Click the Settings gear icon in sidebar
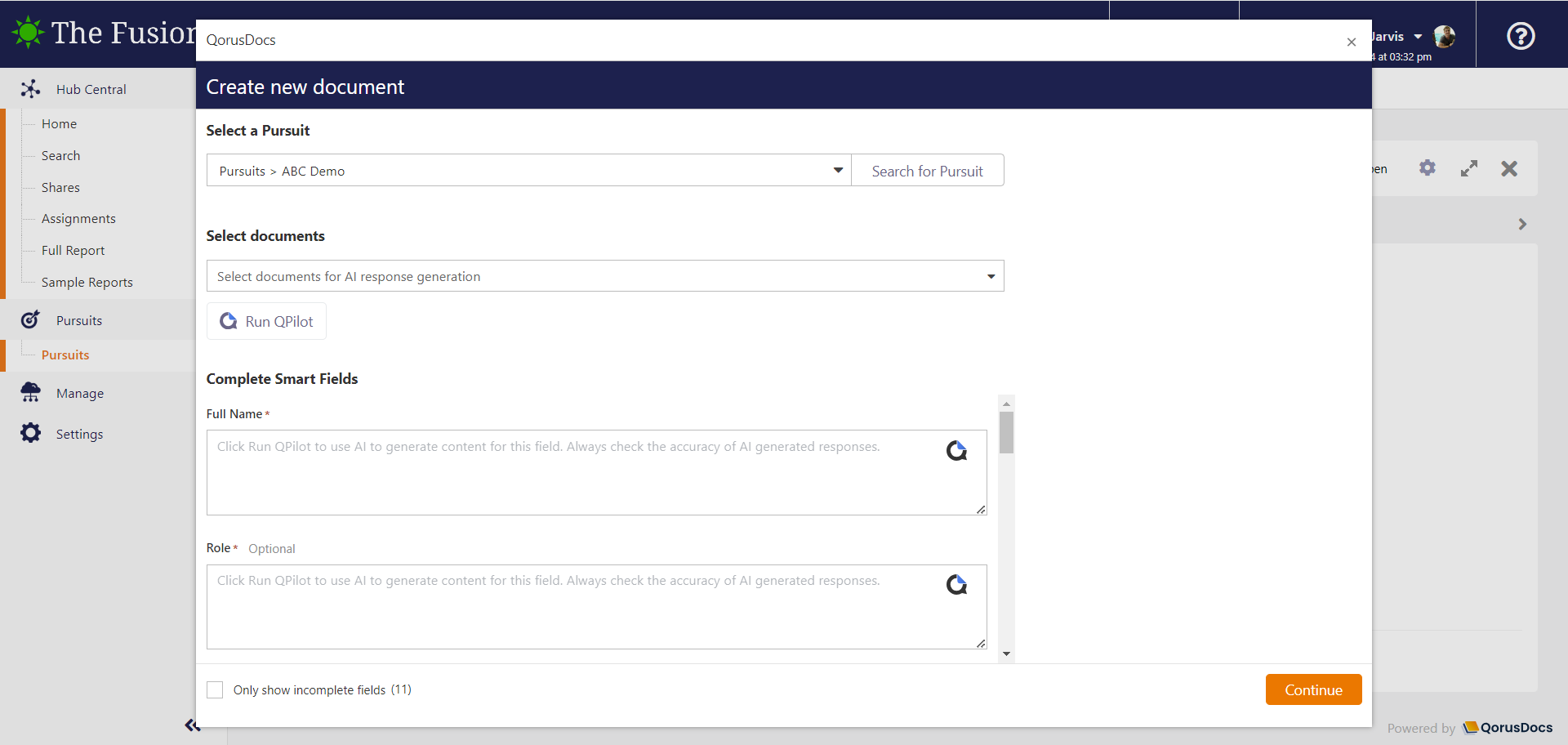The image size is (1568, 745). click(30, 433)
